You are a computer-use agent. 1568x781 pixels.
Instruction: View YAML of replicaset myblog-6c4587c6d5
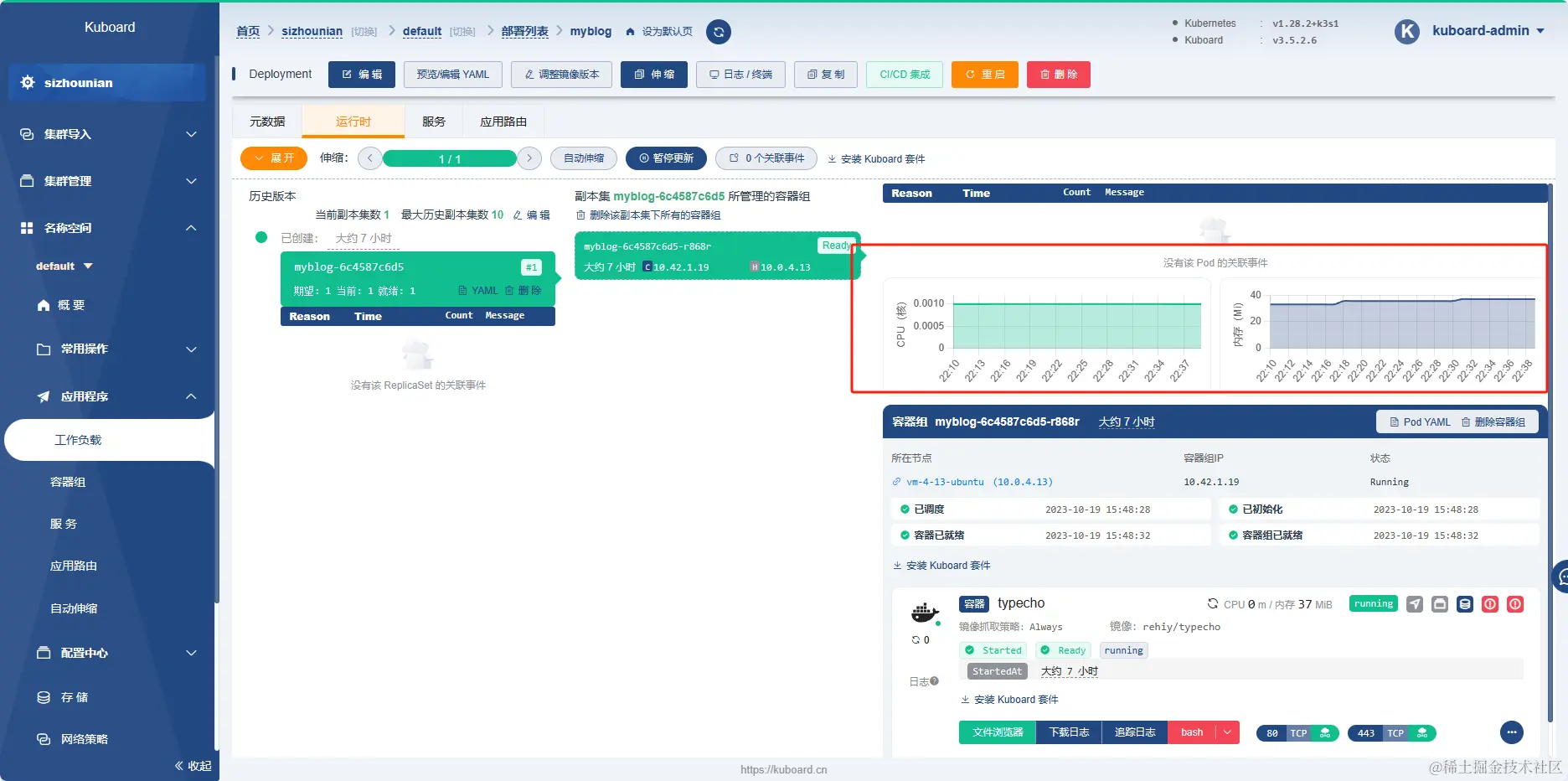[478, 291]
